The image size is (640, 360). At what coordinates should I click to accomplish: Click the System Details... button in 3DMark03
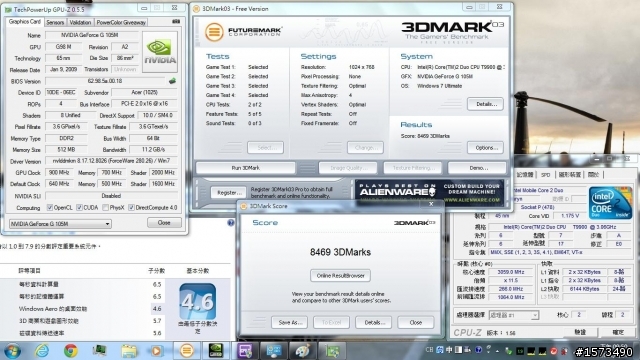tap(485, 104)
